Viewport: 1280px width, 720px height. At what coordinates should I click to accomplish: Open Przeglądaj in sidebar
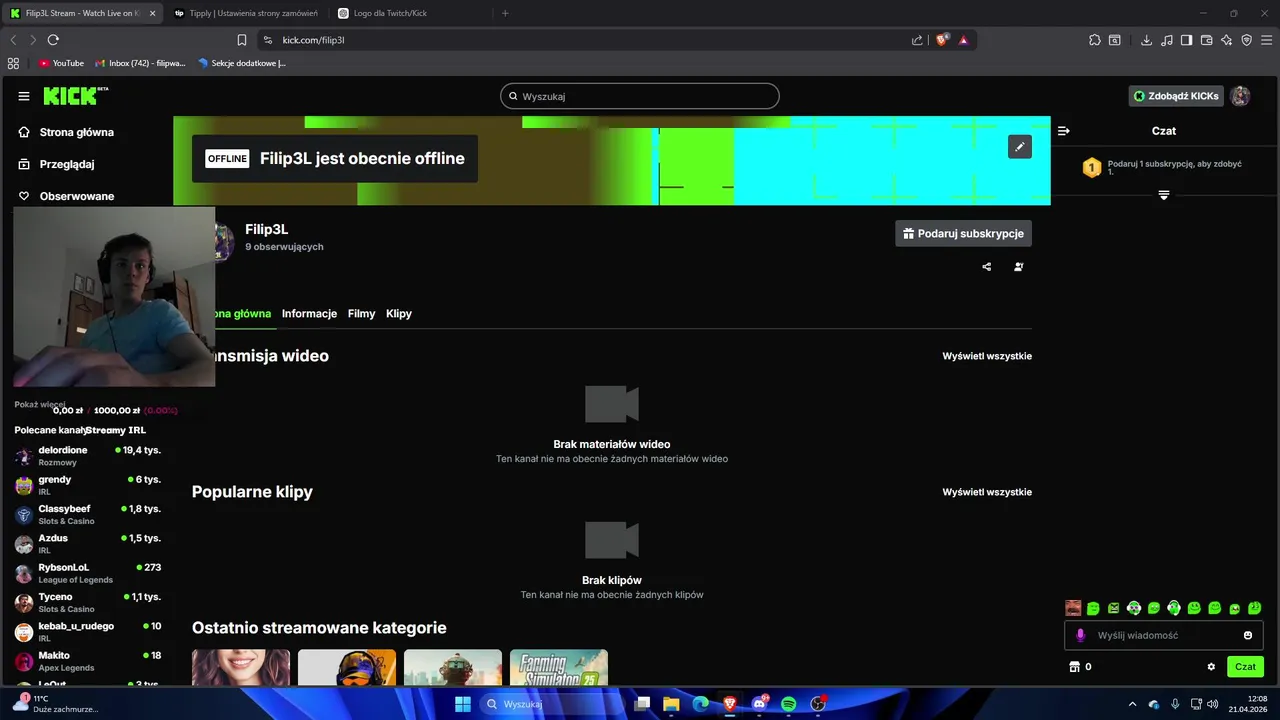coord(57,164)
